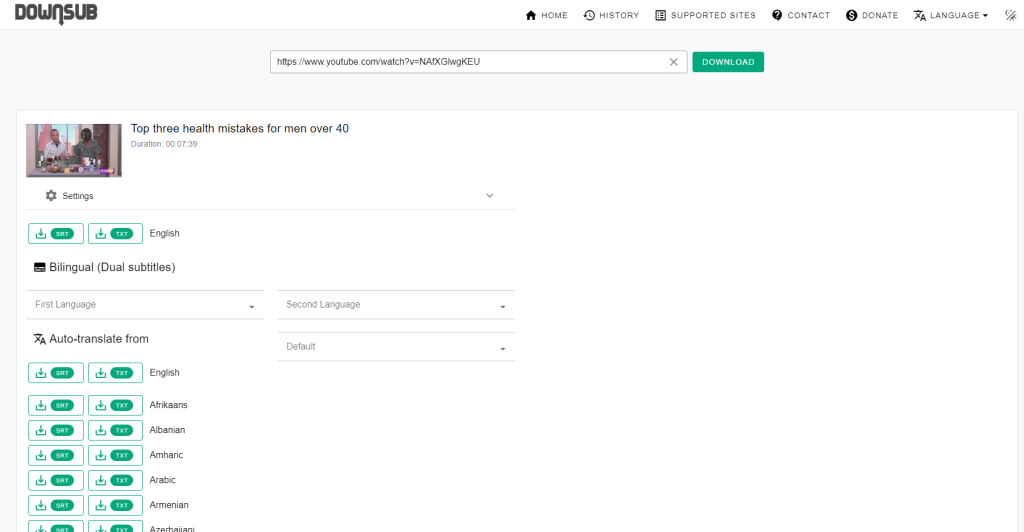
Task: View the Supported Sites list
Action: coord(705,15)
